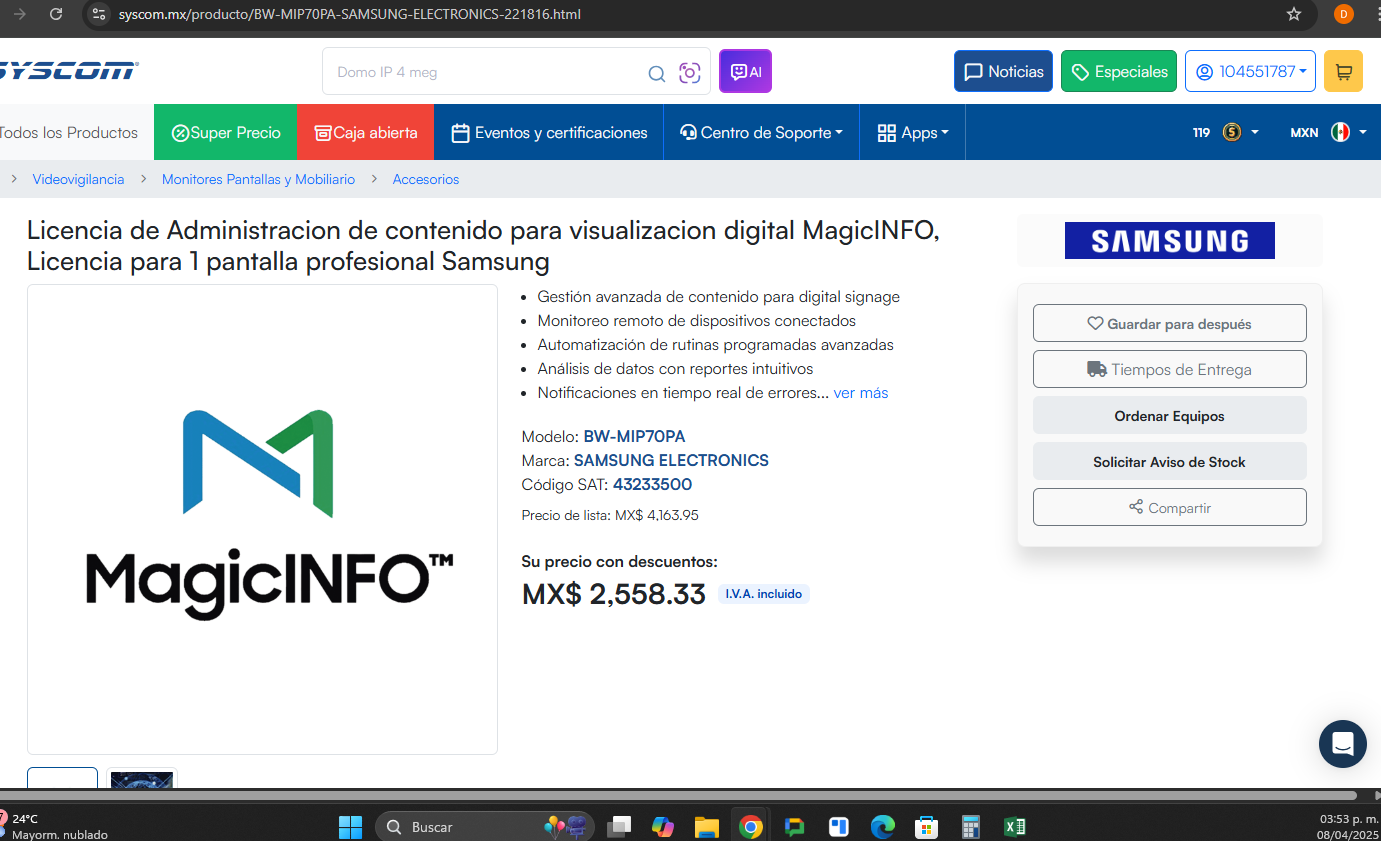
Task: Open the 119 points coin dropdown
Action: click(x=1226, y=132)
